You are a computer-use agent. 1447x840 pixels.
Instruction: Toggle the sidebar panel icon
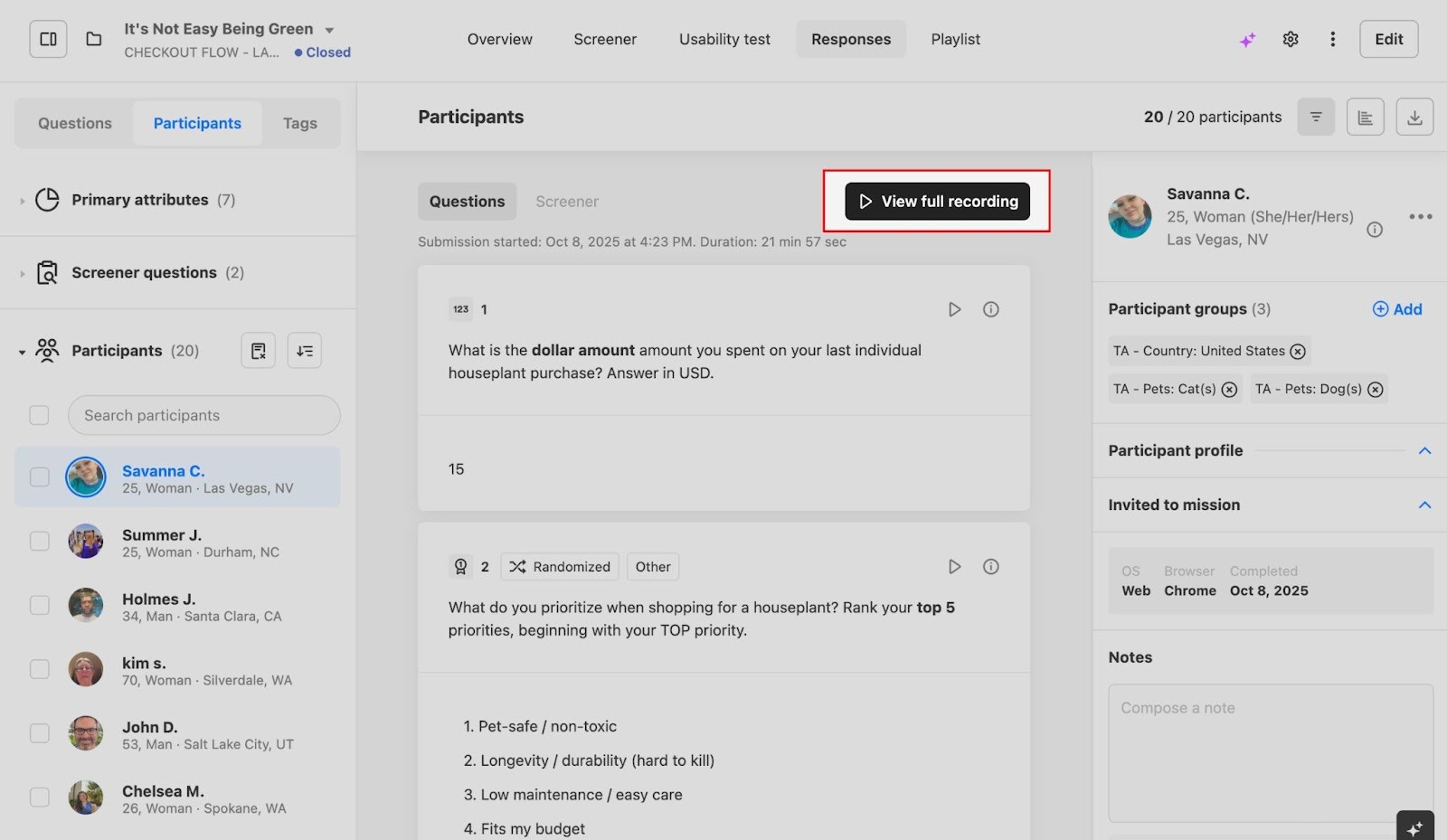pos(49,39)
